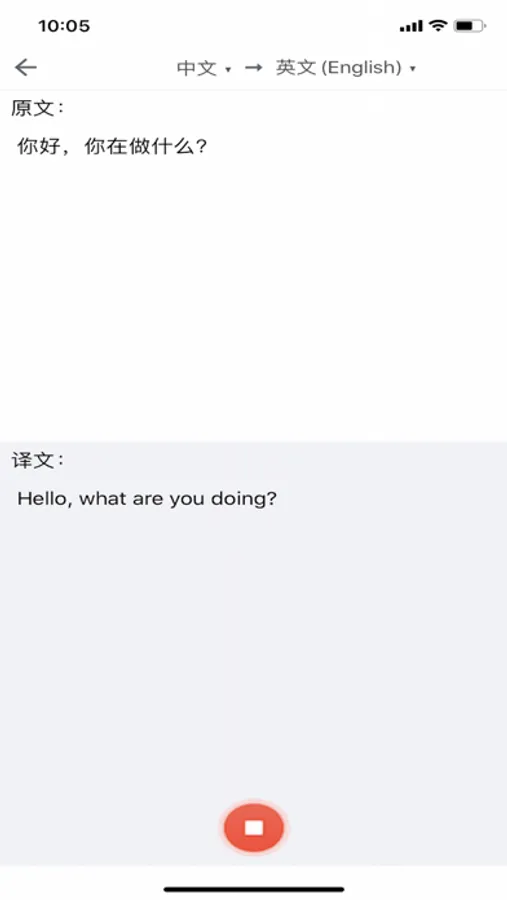Screen dimensions: 507x900
Task: Tap the battery status icon
Action: point(470,26)
